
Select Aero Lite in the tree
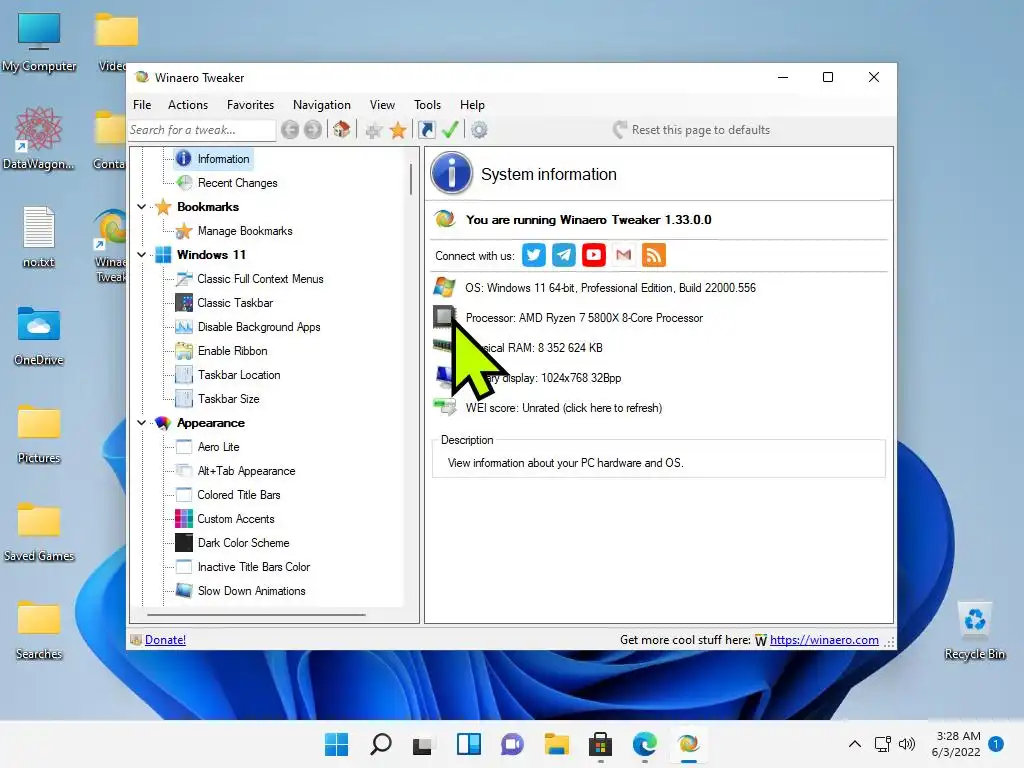pos(219,447)
